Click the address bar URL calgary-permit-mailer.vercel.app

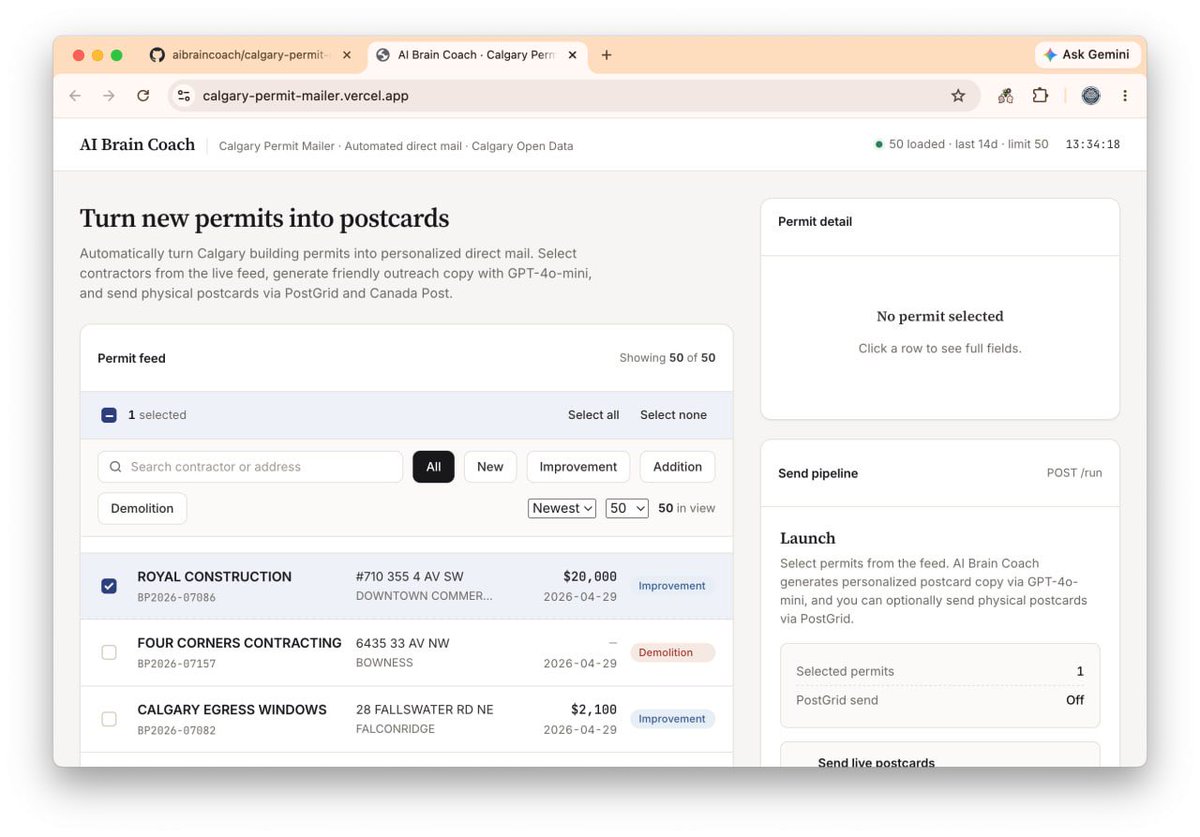306,96
